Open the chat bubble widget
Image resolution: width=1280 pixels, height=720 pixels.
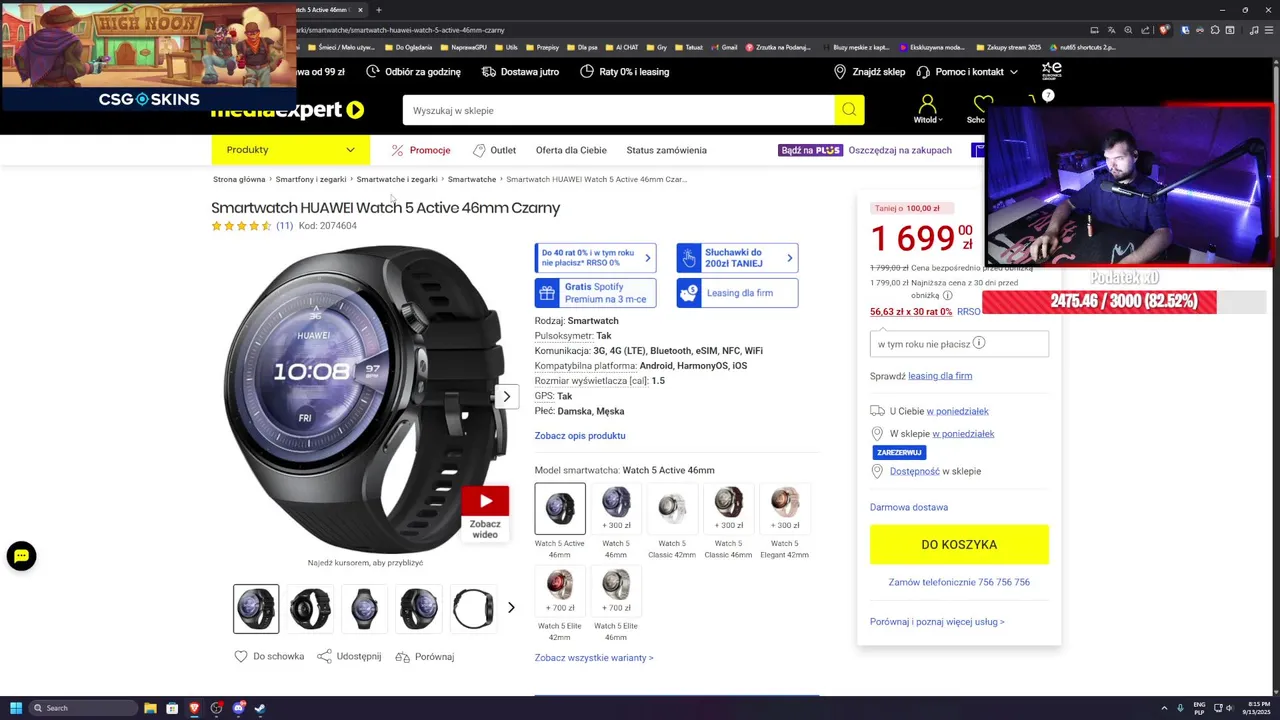click(21, 556)
